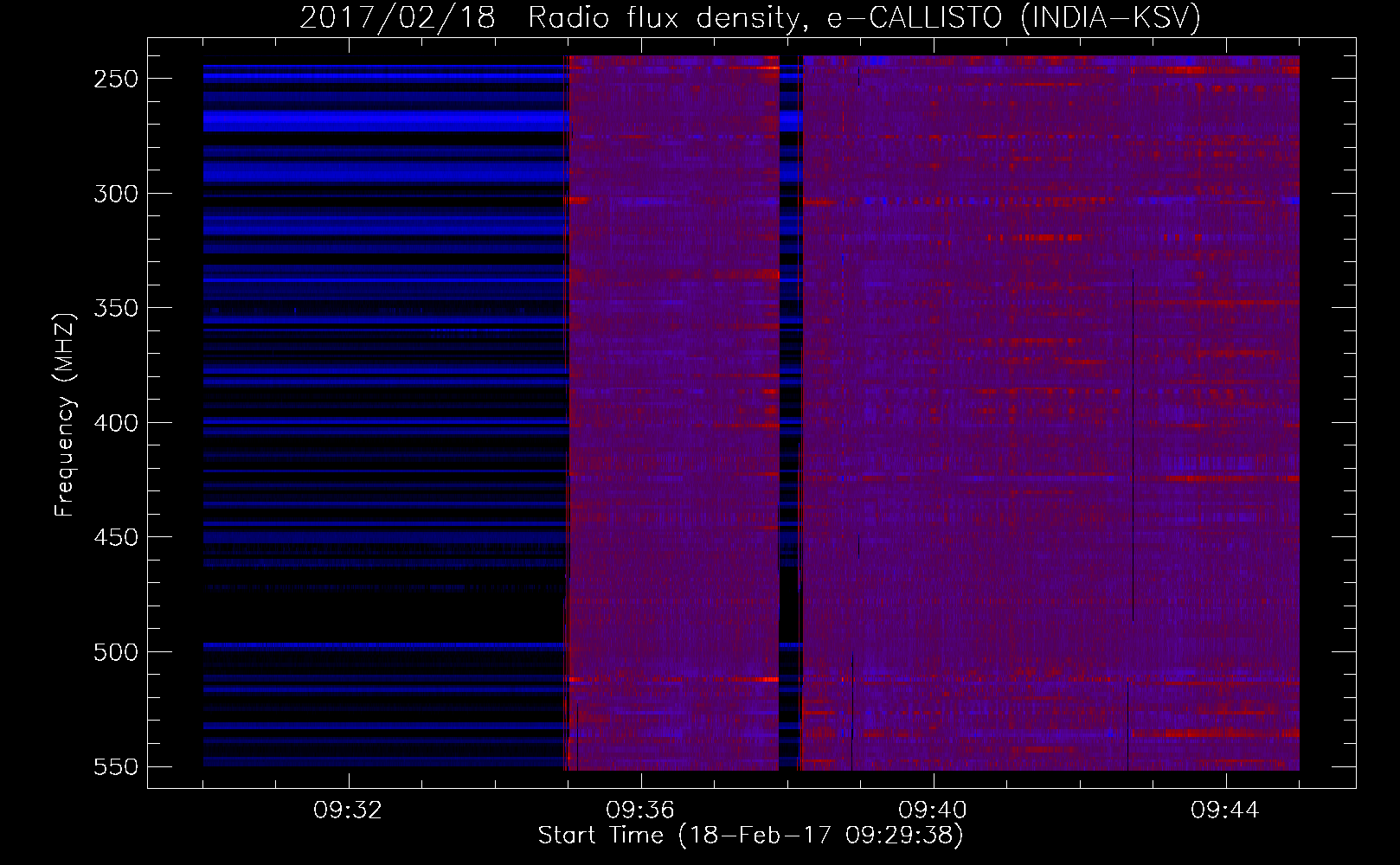
Task: Click the 250 frequency tick label
Action: point(116,79)
